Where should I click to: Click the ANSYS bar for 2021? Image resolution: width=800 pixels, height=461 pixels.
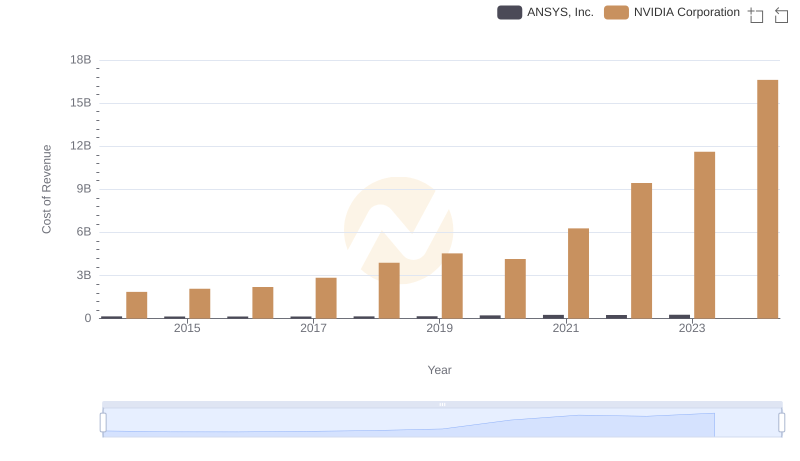pos(553,317)
